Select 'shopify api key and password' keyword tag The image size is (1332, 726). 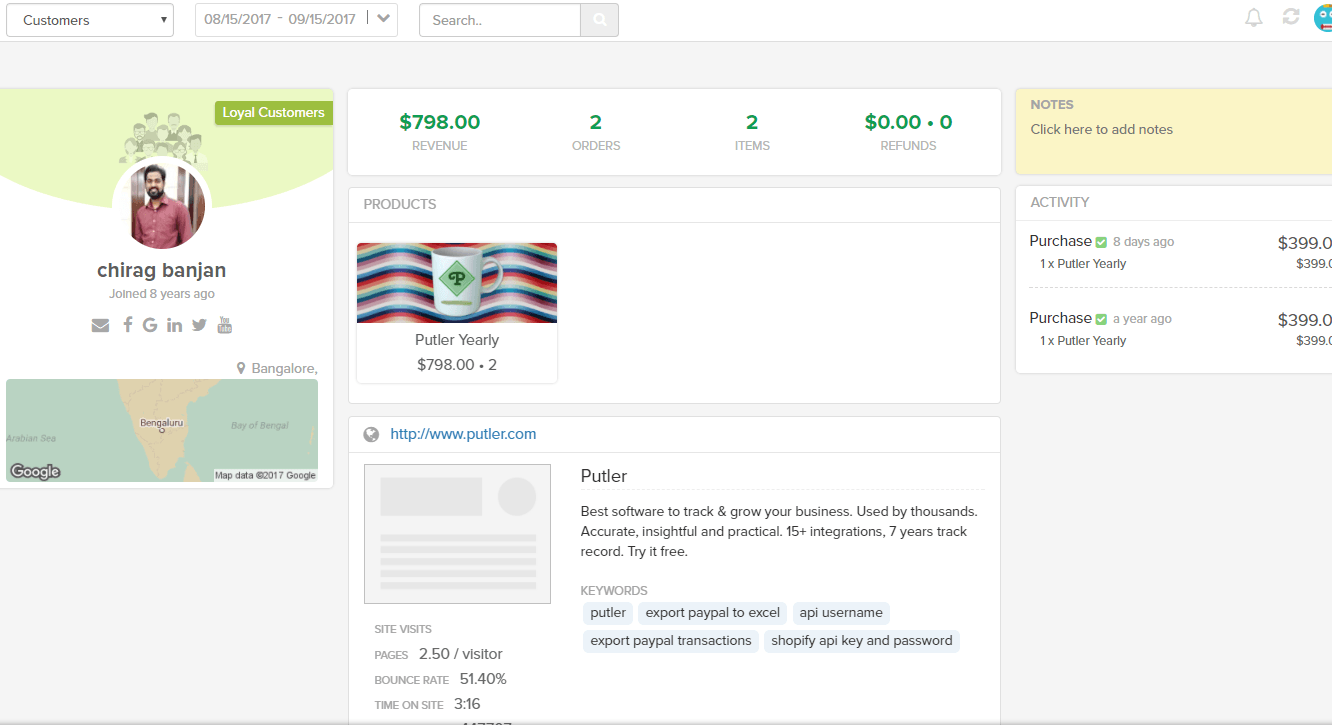coord(862,641)
